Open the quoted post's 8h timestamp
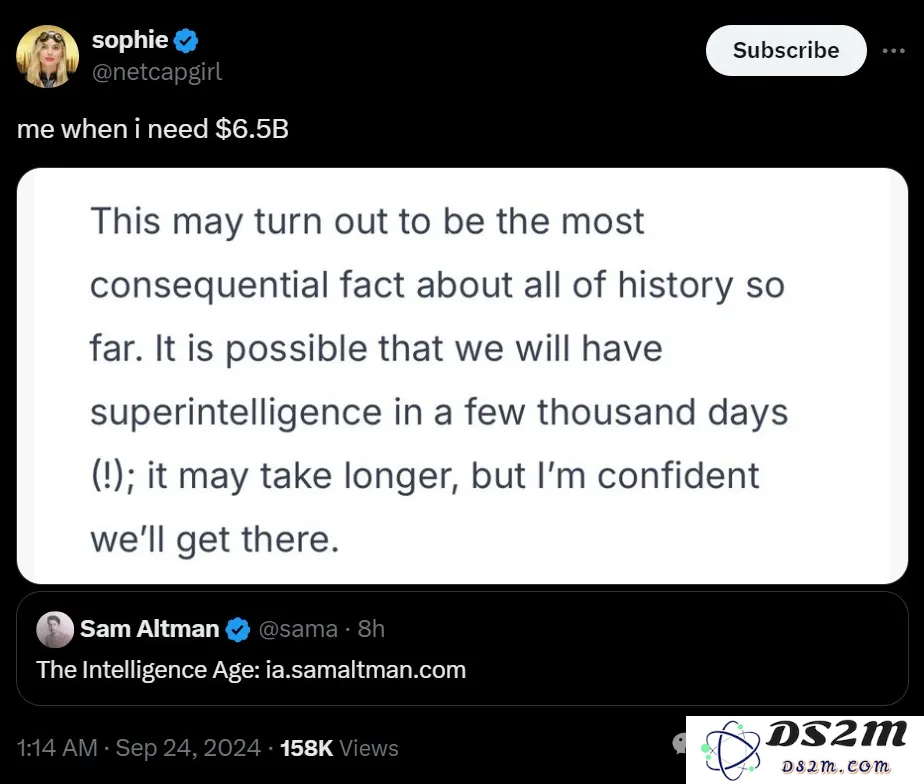924x784 pixels. click(371, 629)
